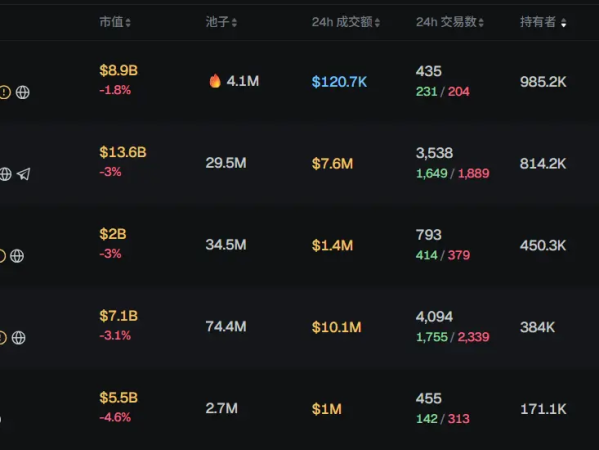The image size is (599, 450).
Task: Click holders value 985.2K
Action: tap(543, 81)
